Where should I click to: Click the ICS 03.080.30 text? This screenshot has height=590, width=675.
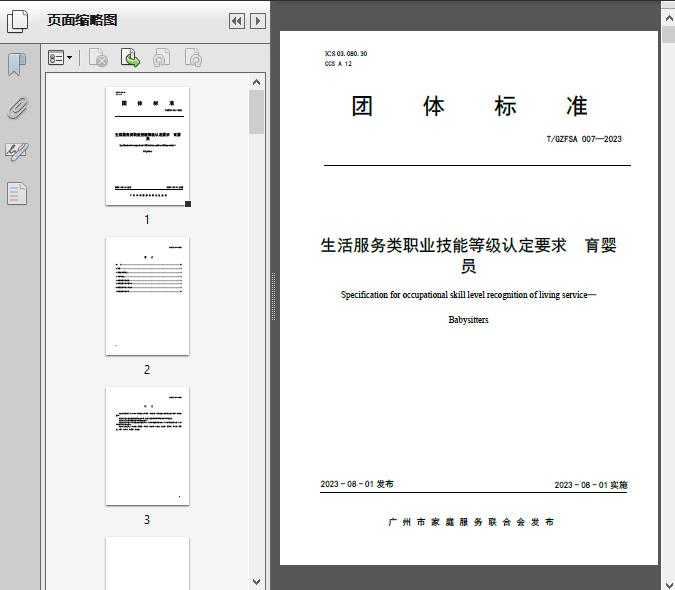346,53
